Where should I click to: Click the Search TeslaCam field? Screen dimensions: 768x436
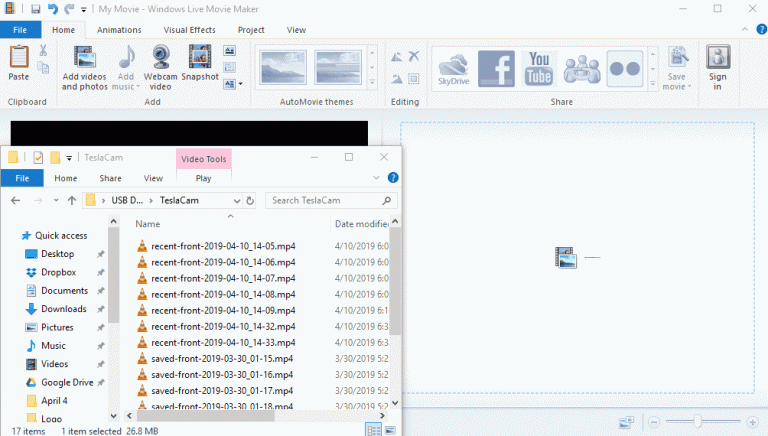coord(331,200)
